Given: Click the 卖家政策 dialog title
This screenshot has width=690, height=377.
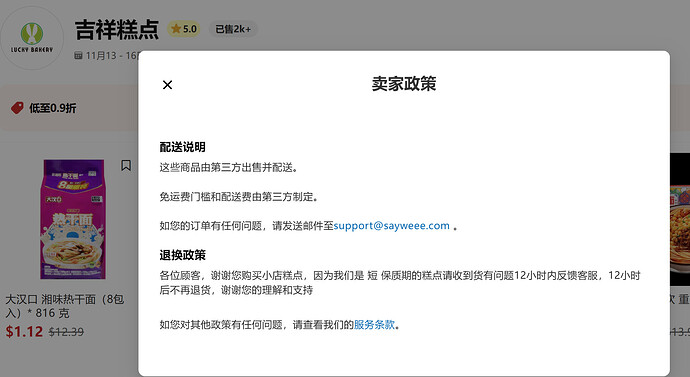Looking at the screenshot, I should pos(404,84).
